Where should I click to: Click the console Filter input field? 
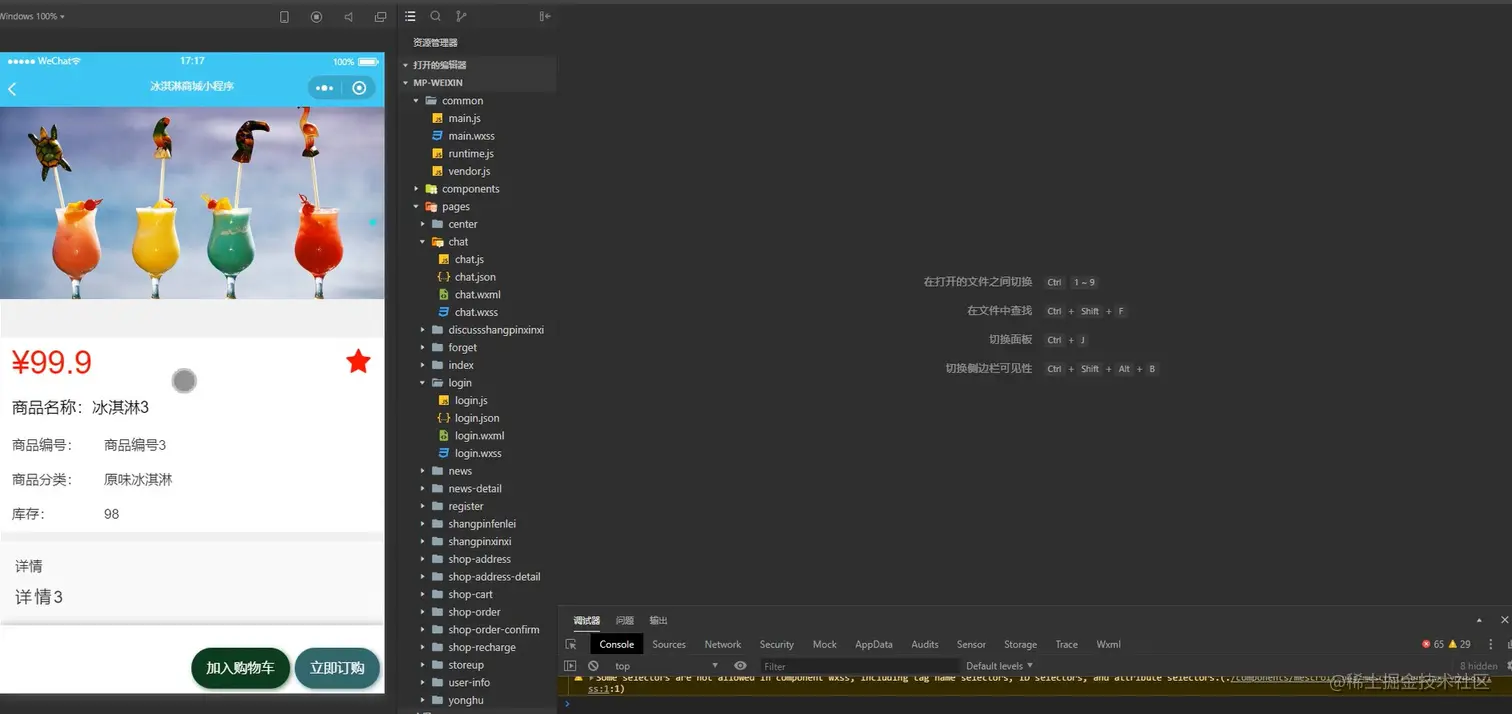(x=860, y=665)
